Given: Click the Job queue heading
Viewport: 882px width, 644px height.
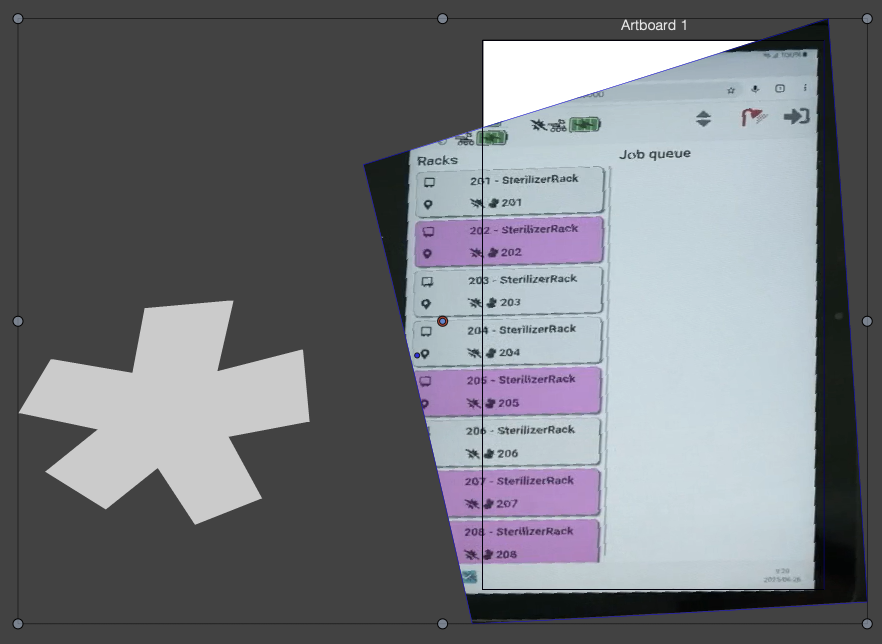Looking at the screenshot, I should (x=655, y=154).
